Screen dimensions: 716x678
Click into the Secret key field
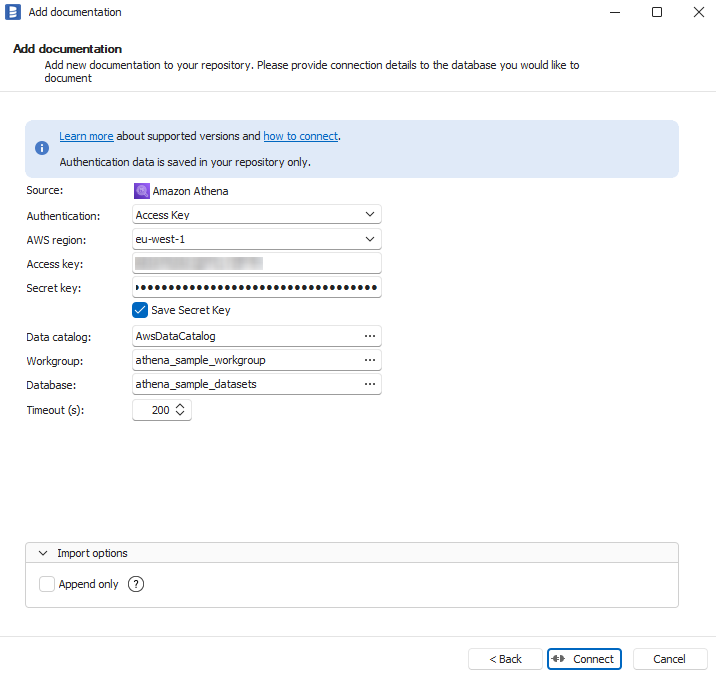coord(256,288)
